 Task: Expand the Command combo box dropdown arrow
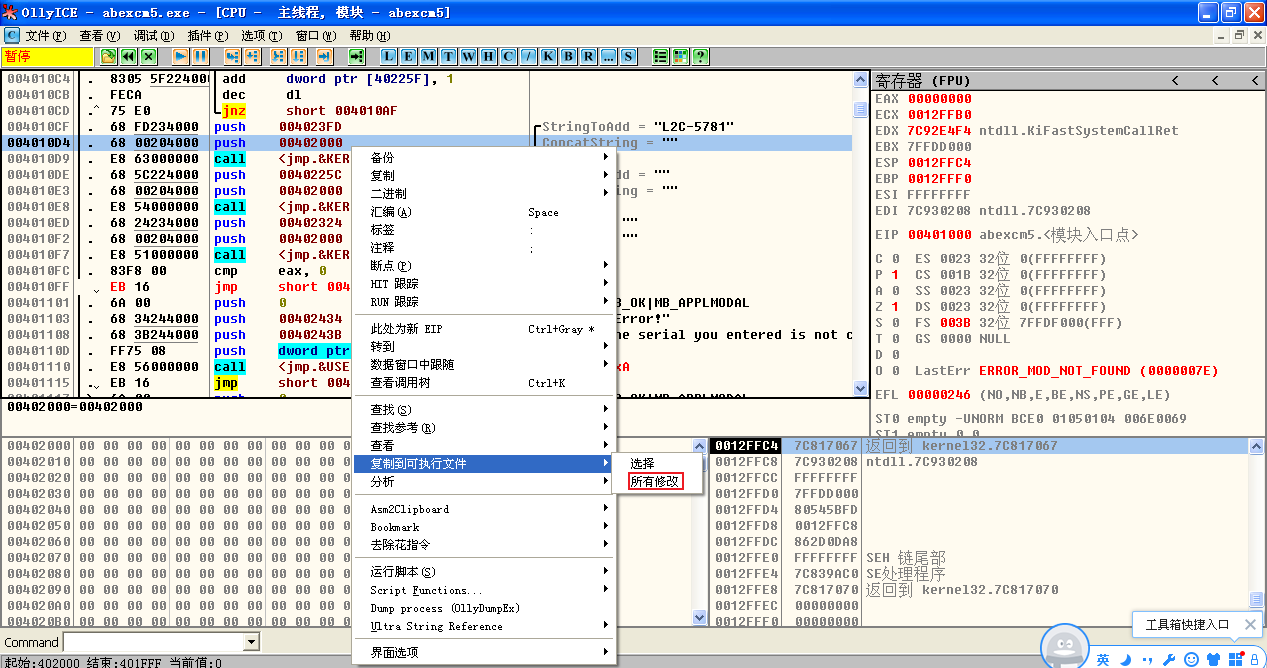click(x=251, y=642)
